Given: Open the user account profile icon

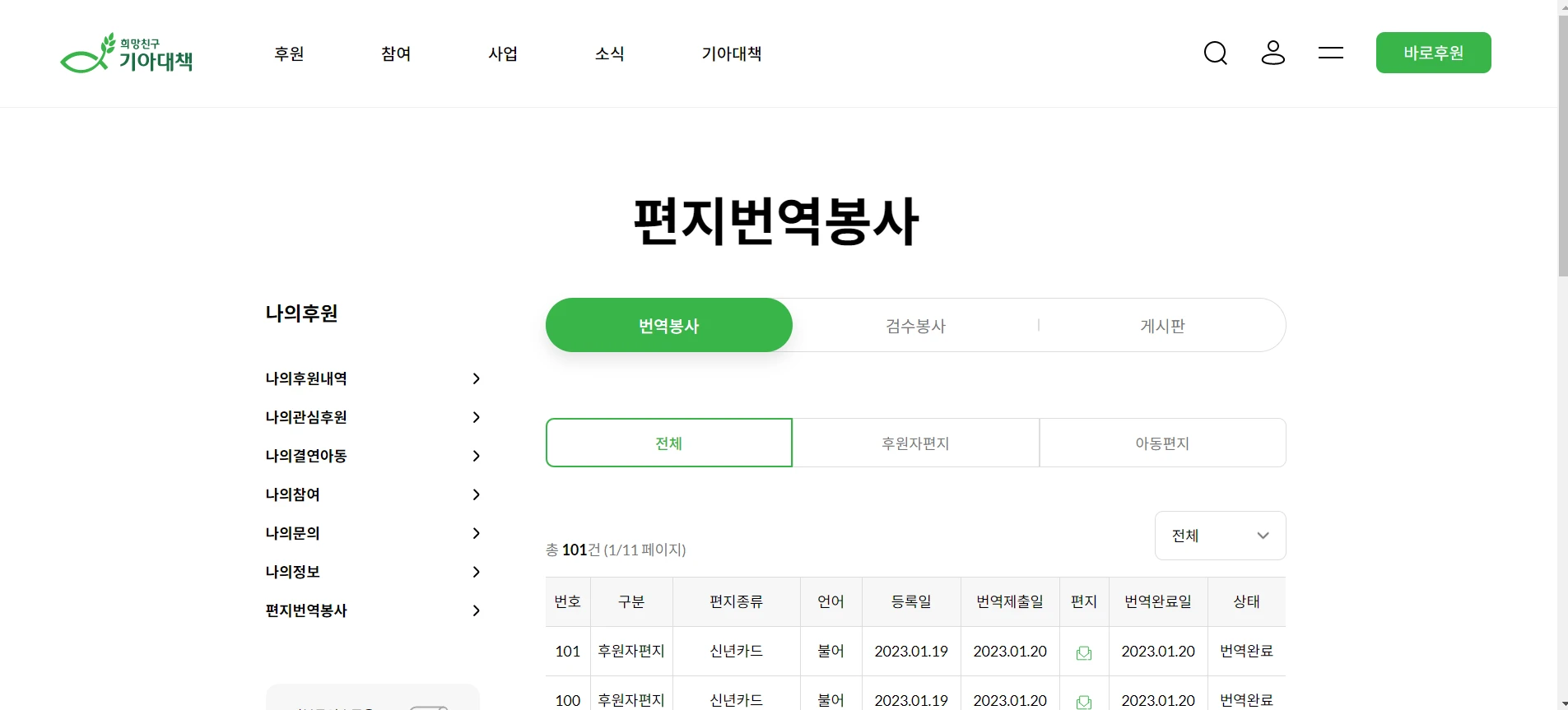Looking at the screenshot, I should [x=1273, y=53].
